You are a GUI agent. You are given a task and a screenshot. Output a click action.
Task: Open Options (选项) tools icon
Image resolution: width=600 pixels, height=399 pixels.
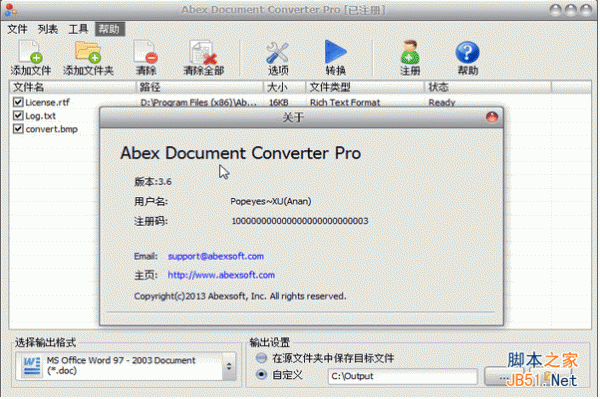tap(278, 52)
